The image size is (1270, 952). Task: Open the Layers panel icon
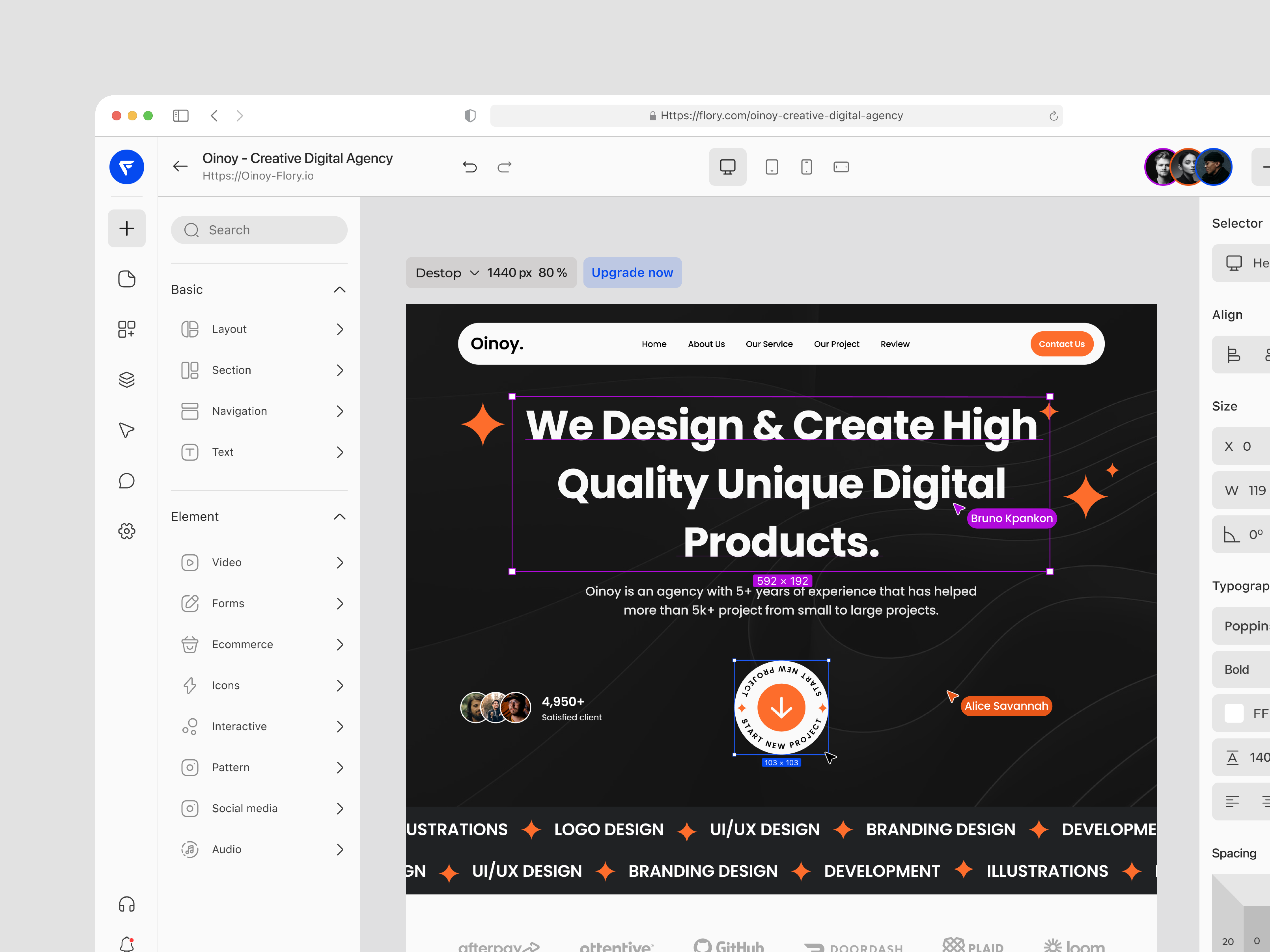click(x=126, y=379)
